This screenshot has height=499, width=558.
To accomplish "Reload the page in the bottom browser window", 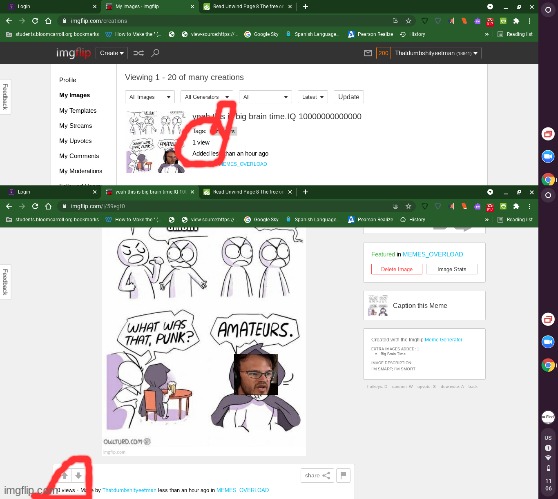I will 35,206.
